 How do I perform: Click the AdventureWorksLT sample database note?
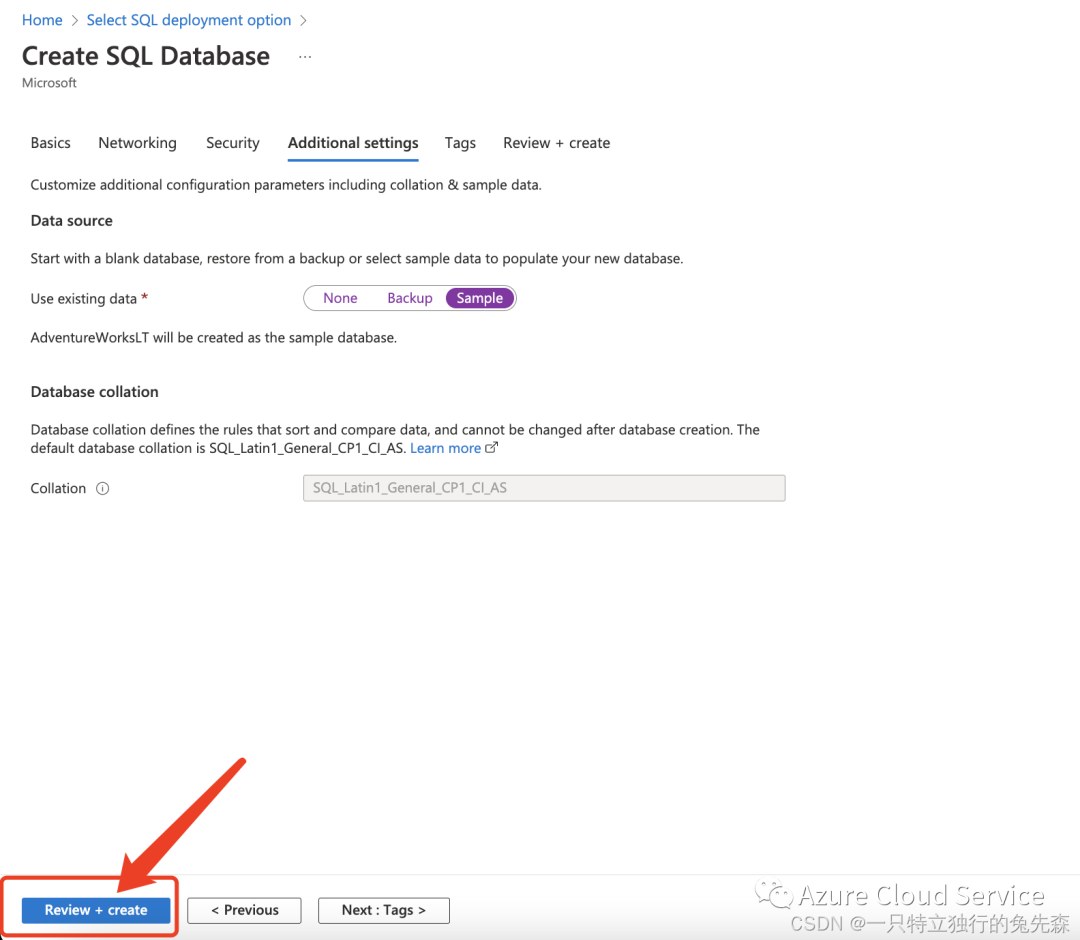click(x=214, y=337)
